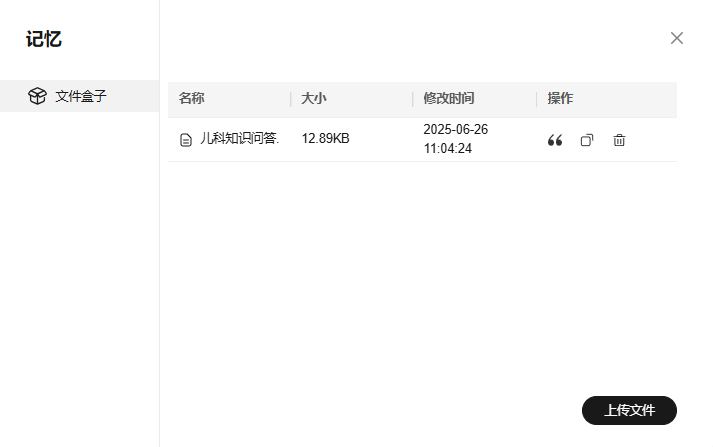This screenshot has width=713, height=447.
Task: Delete the file using trash icon
Action: pos(619,140)
